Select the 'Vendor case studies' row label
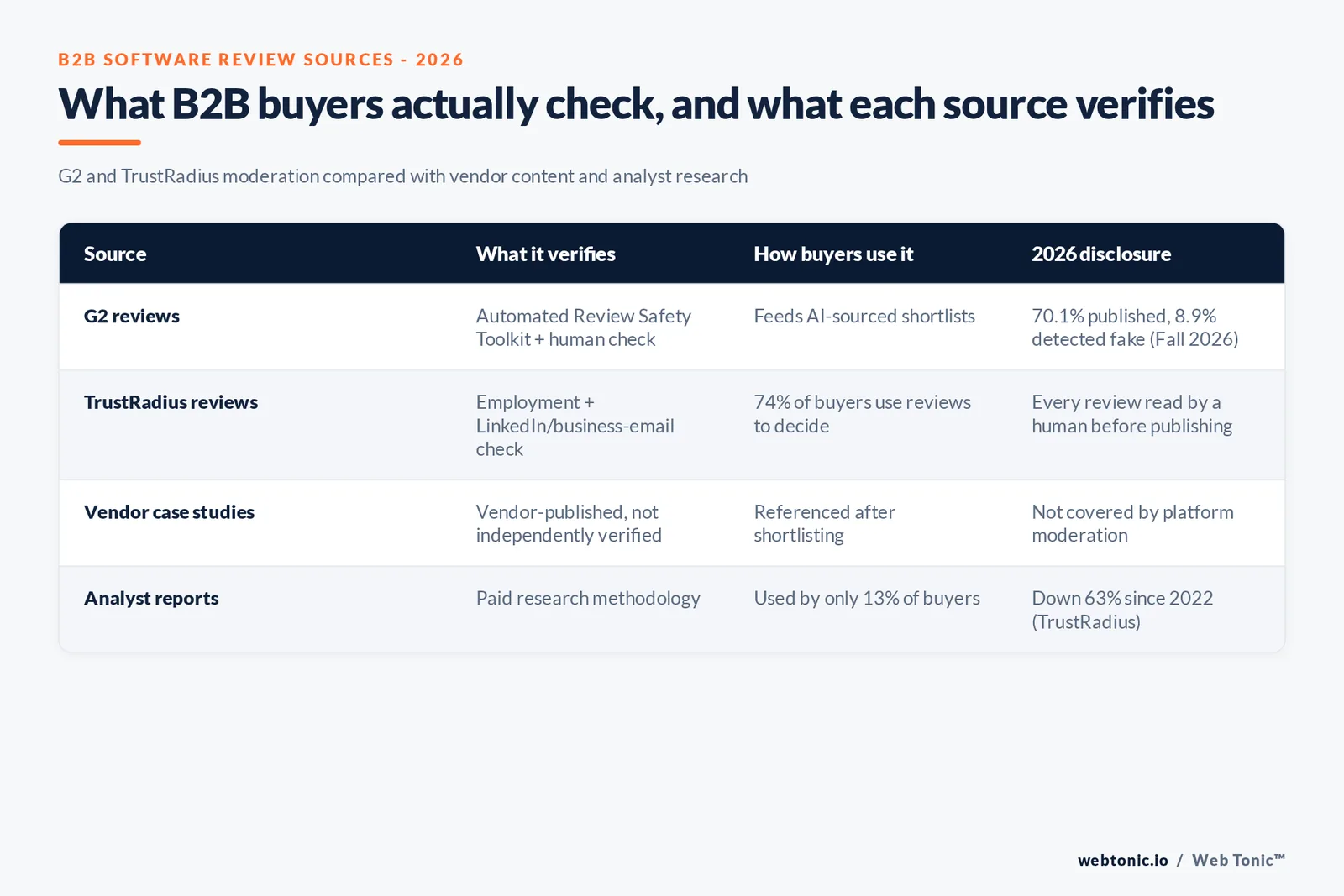The image size is (1344, 896). pyautogui.click(x=169, y=512)
